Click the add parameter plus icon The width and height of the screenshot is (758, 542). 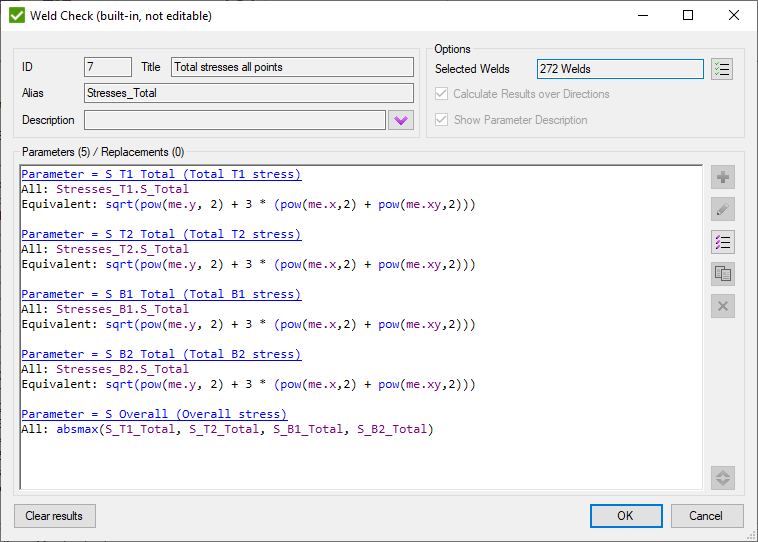click(x=722, y=178)
